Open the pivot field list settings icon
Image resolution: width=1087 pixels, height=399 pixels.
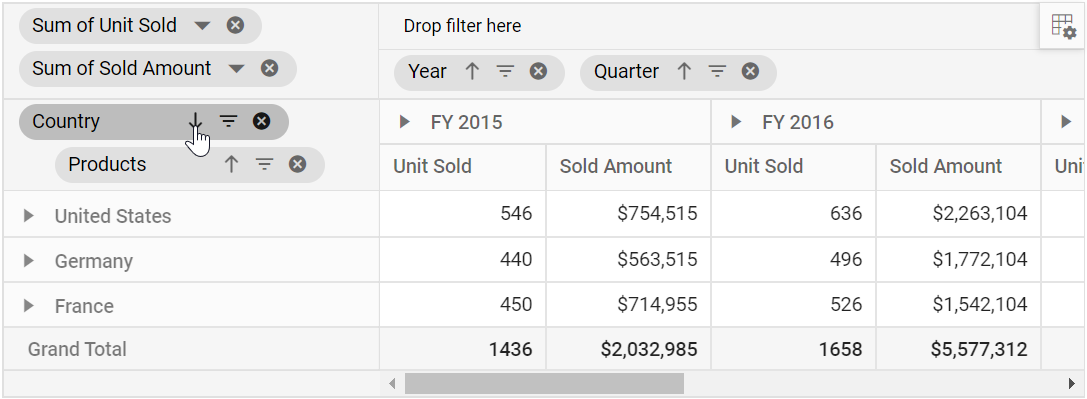coord(1063,27)
